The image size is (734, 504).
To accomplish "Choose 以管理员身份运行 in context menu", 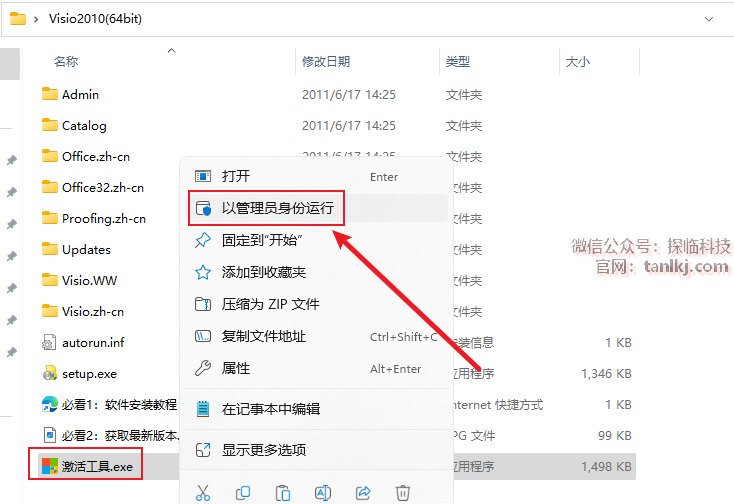I will coord(315,208).
